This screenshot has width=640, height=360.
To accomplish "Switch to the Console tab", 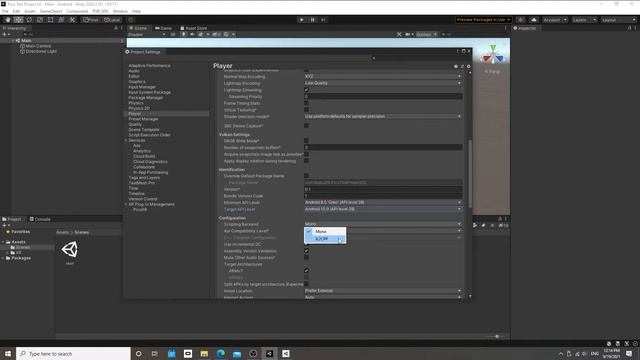I will pyautogui.click(x=40, y=219).
